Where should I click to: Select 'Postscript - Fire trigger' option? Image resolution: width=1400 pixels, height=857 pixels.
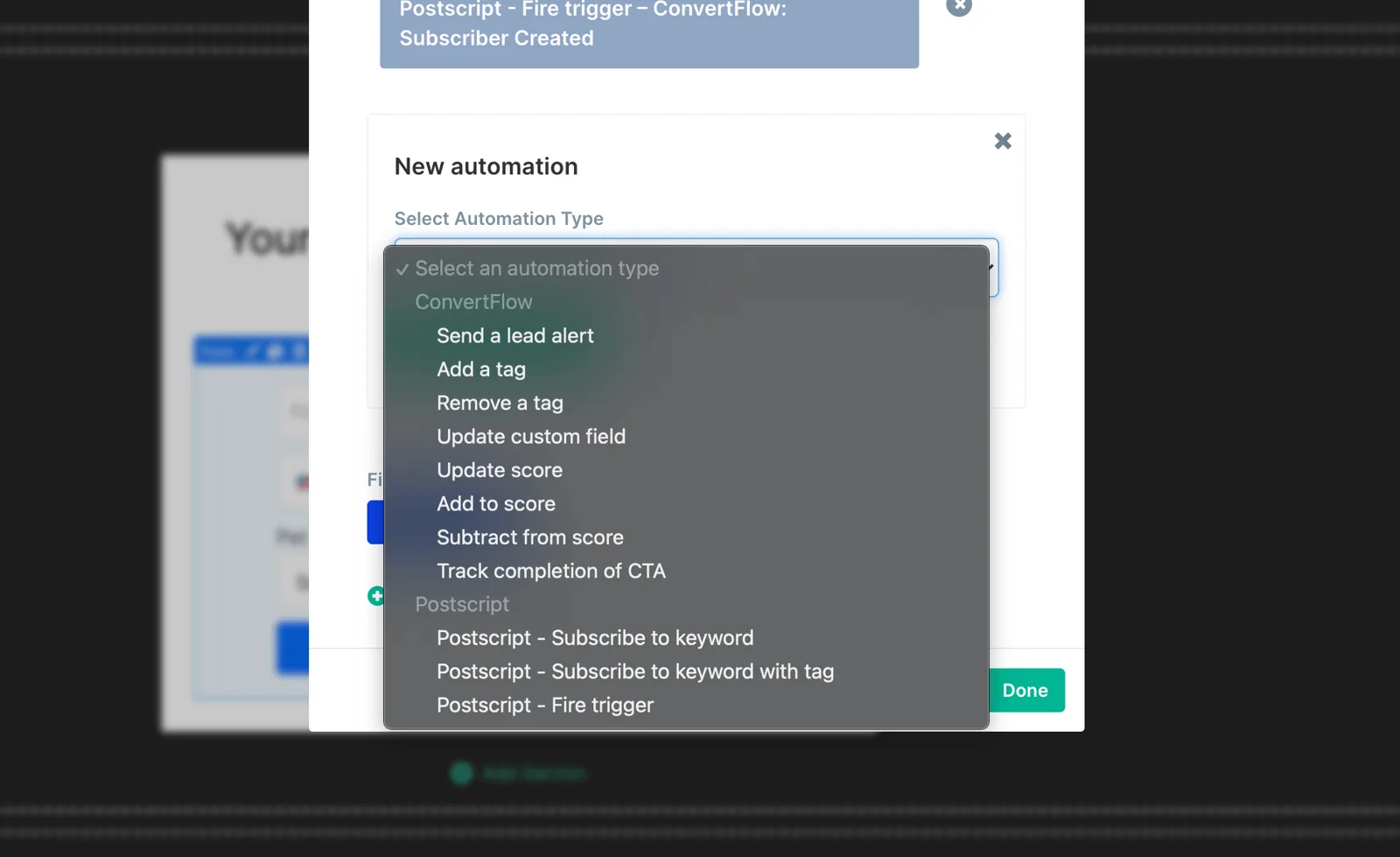(686, 706)
